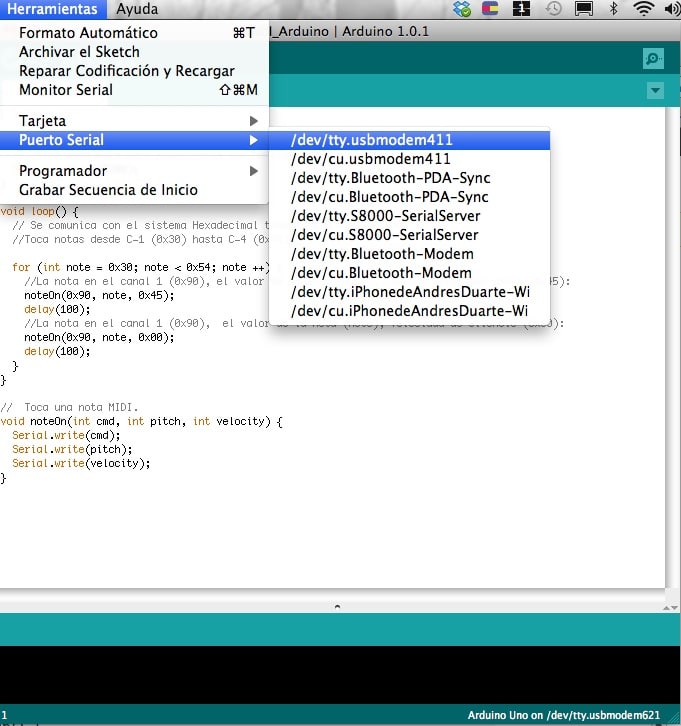This screenshot has width=681, height=726.
Task: Click Grabar Secuencia de Inicio
Action: [108, 190]
